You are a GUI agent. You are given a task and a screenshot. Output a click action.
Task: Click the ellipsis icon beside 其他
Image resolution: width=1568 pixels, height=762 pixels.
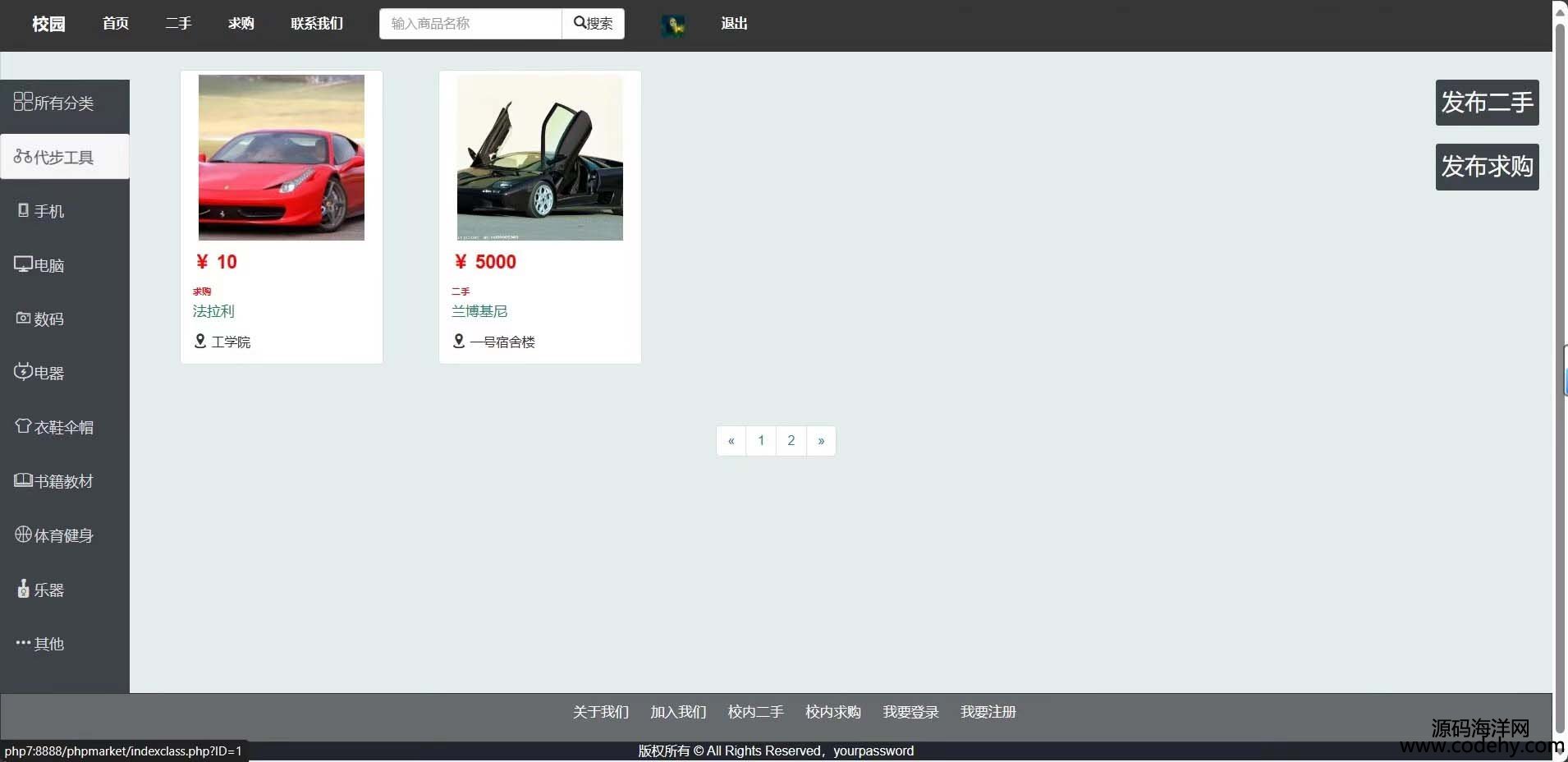click(x=23, y=642)
